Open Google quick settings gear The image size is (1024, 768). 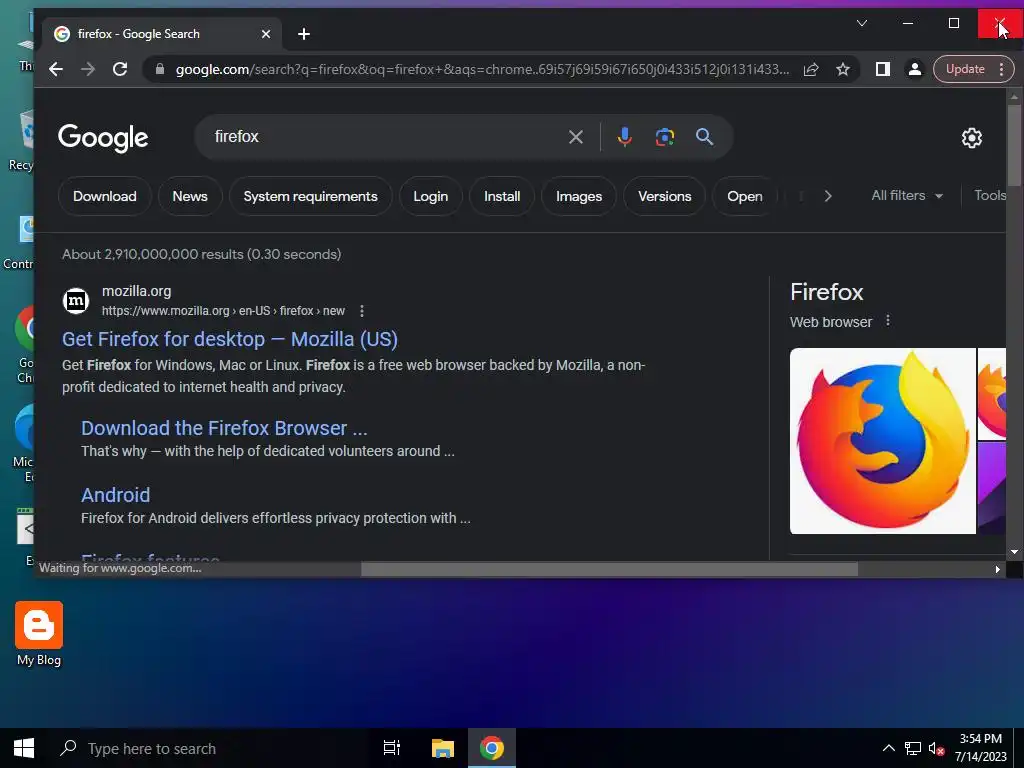[972, 138]
